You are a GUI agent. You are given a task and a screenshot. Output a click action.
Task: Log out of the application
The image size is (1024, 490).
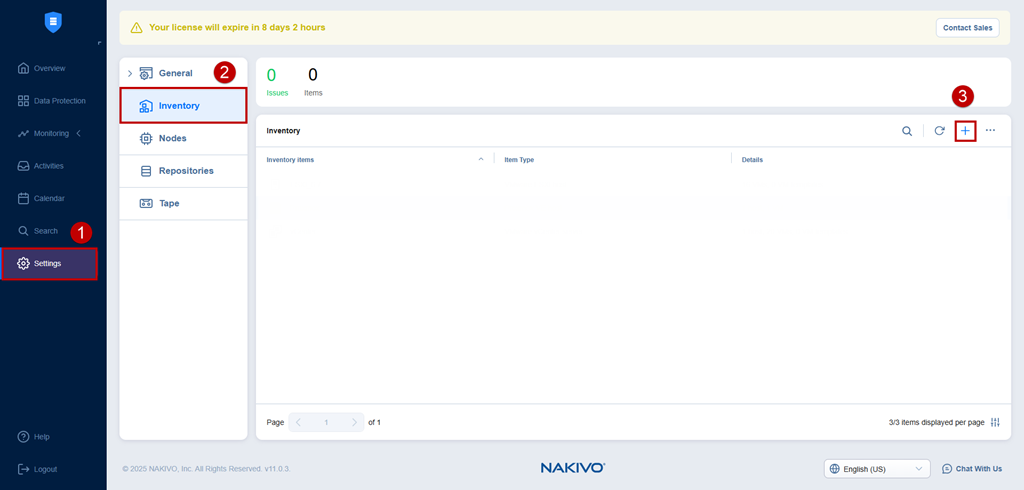(45, 469)
